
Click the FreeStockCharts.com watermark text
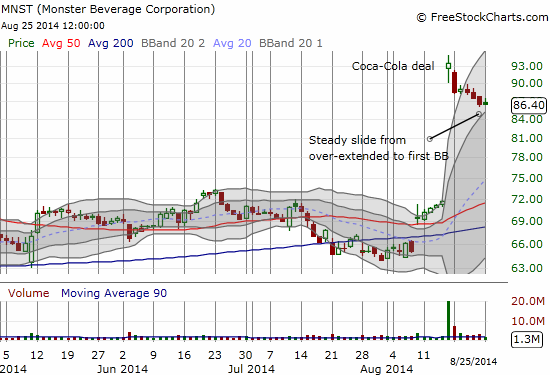click(x=482, y=17)
